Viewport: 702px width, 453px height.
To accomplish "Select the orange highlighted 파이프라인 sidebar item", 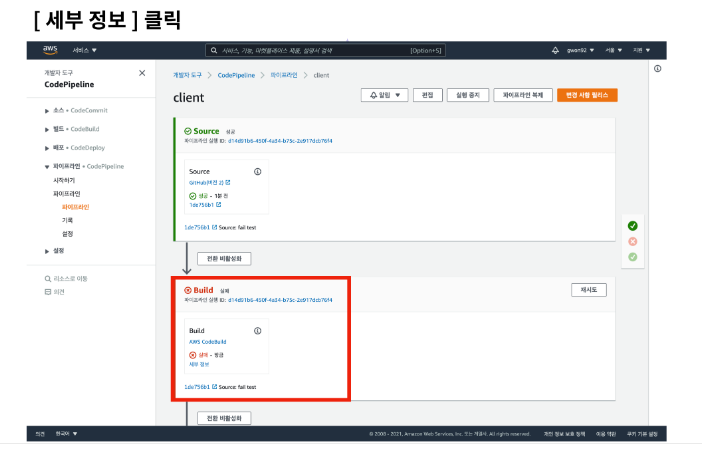I will (x=75, y=207).
